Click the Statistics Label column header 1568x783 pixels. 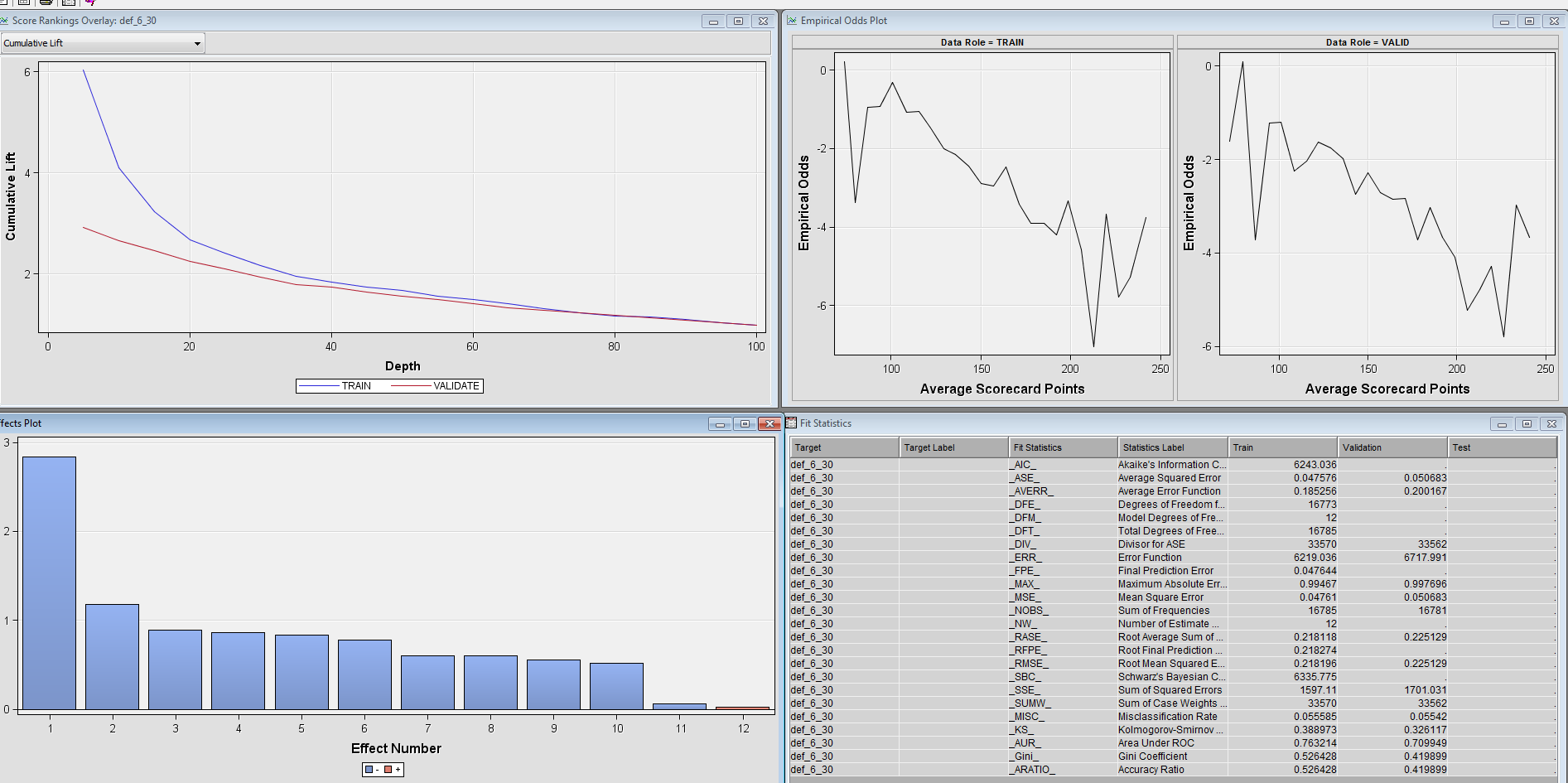point(1171,447)
